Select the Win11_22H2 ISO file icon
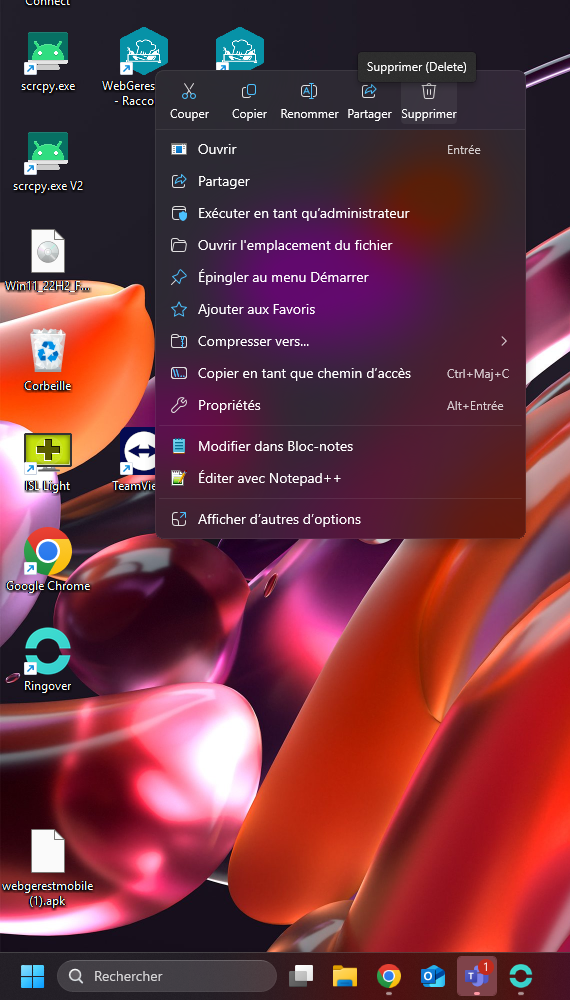 click(x=48, y=261)
